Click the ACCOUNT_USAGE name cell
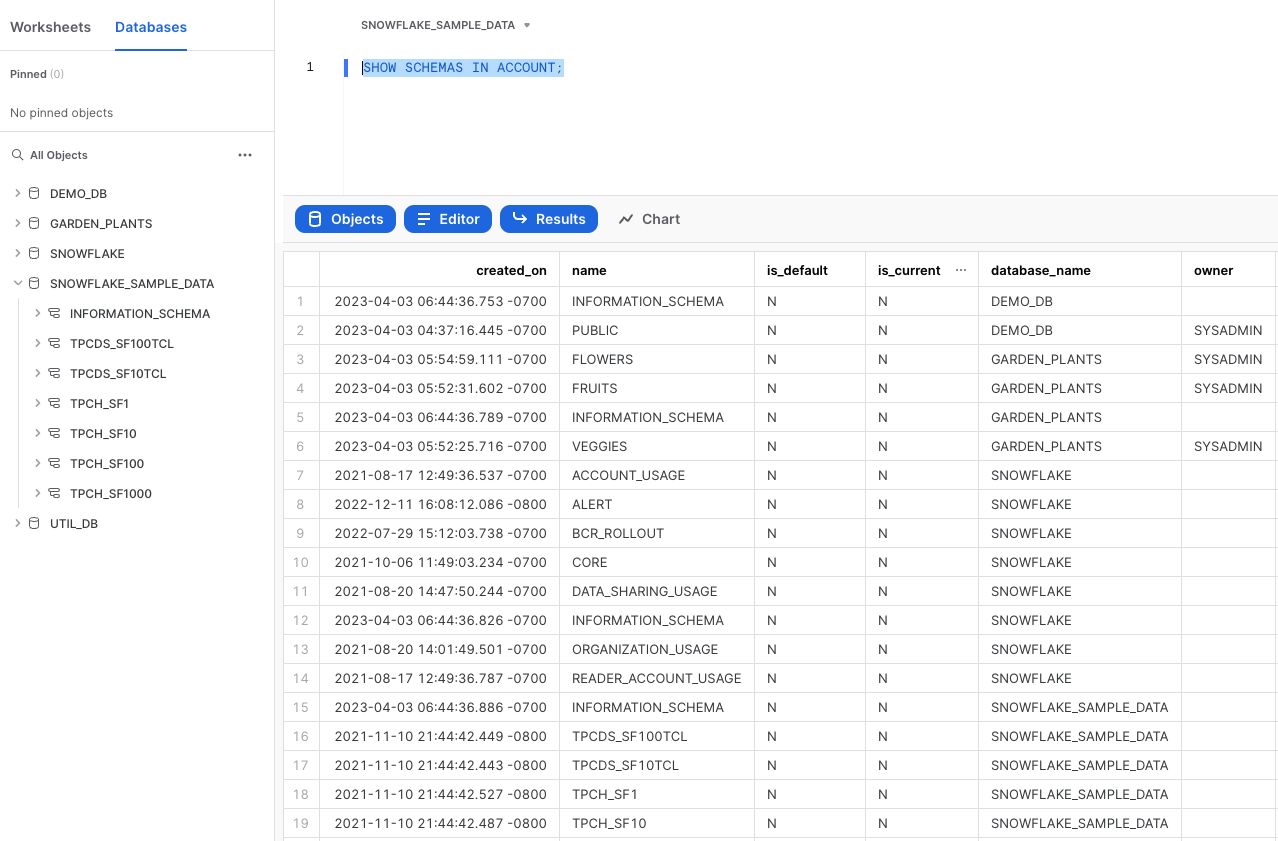Viewport: 1278px width, 841px height. 656,475
